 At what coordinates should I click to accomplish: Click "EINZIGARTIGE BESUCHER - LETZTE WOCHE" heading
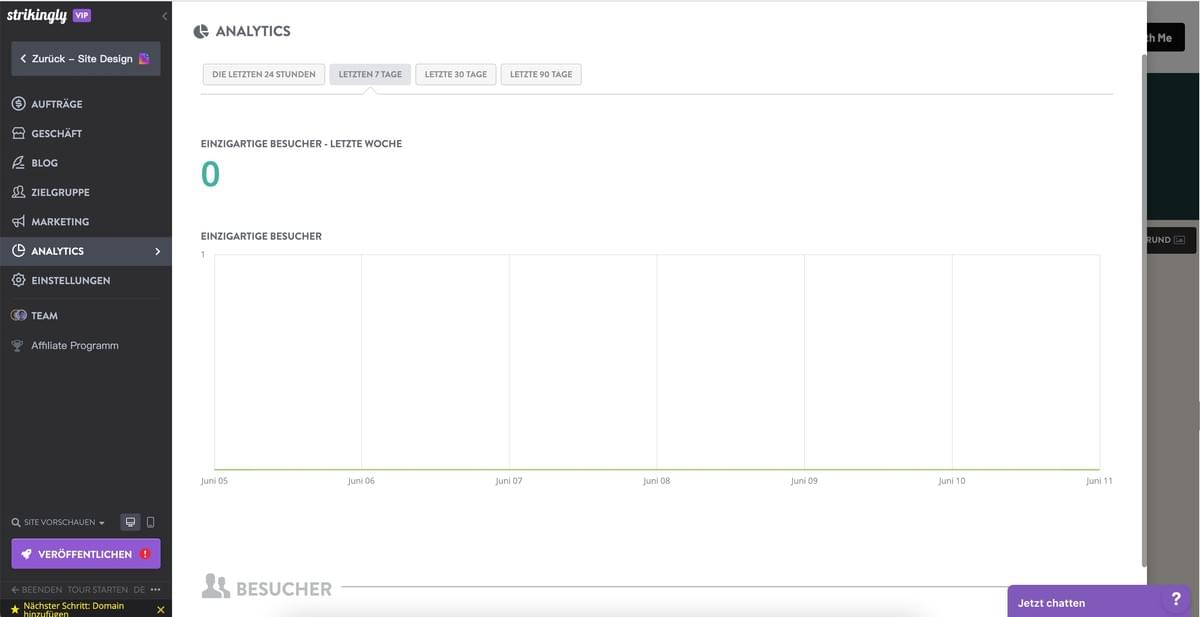301,144
